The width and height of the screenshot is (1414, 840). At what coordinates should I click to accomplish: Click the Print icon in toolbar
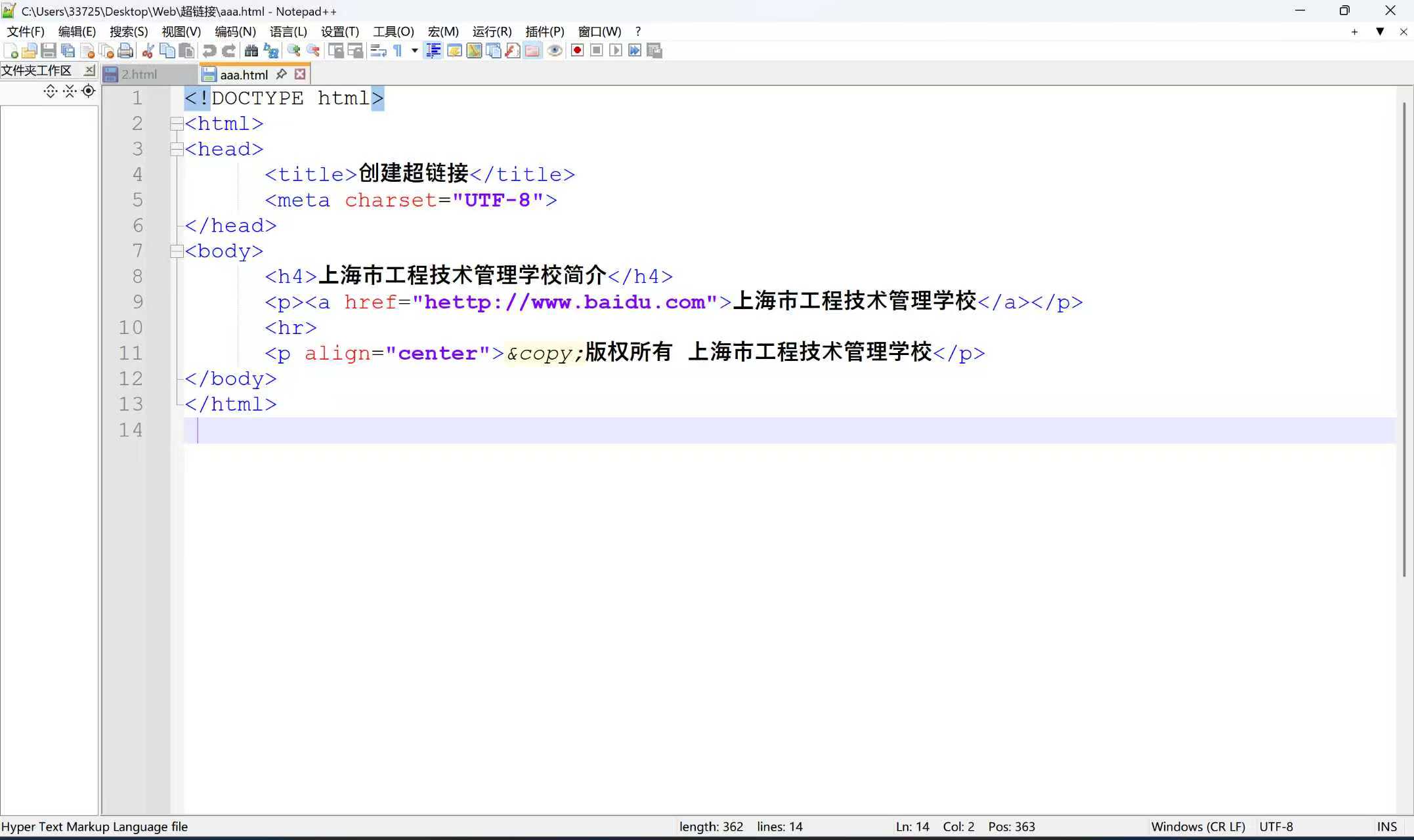tap(126, 51)
